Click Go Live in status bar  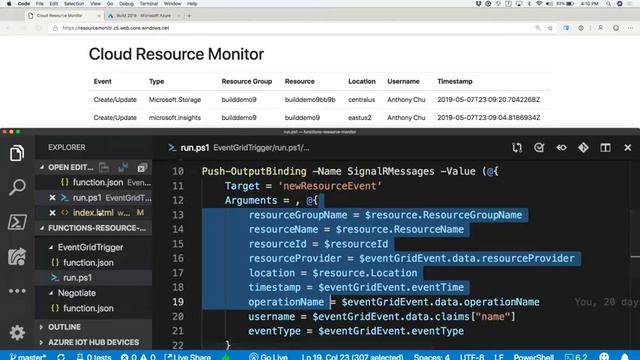tap(269, 357)
